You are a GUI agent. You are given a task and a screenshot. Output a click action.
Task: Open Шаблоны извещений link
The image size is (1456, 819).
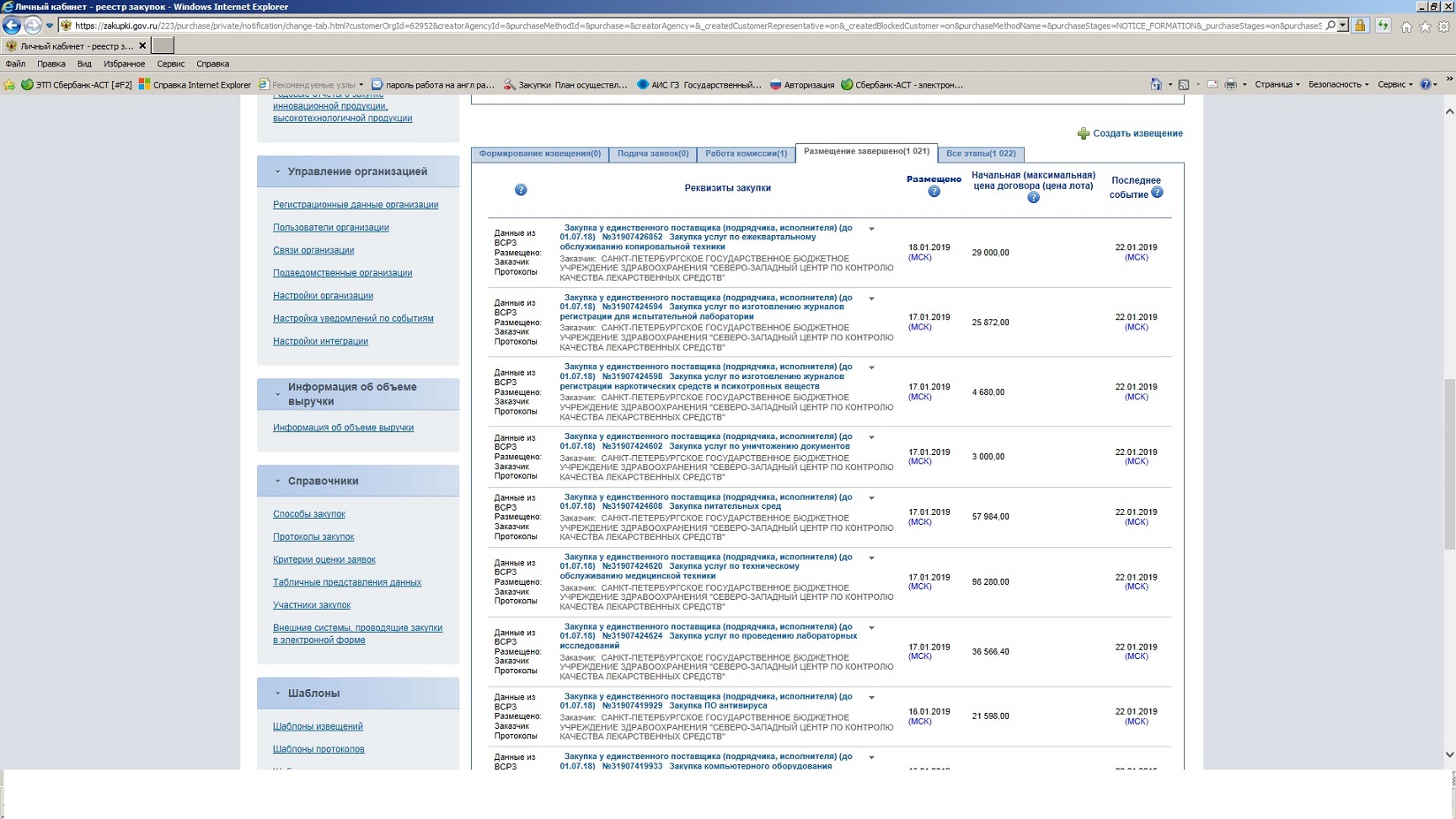(x=318, y=726)
